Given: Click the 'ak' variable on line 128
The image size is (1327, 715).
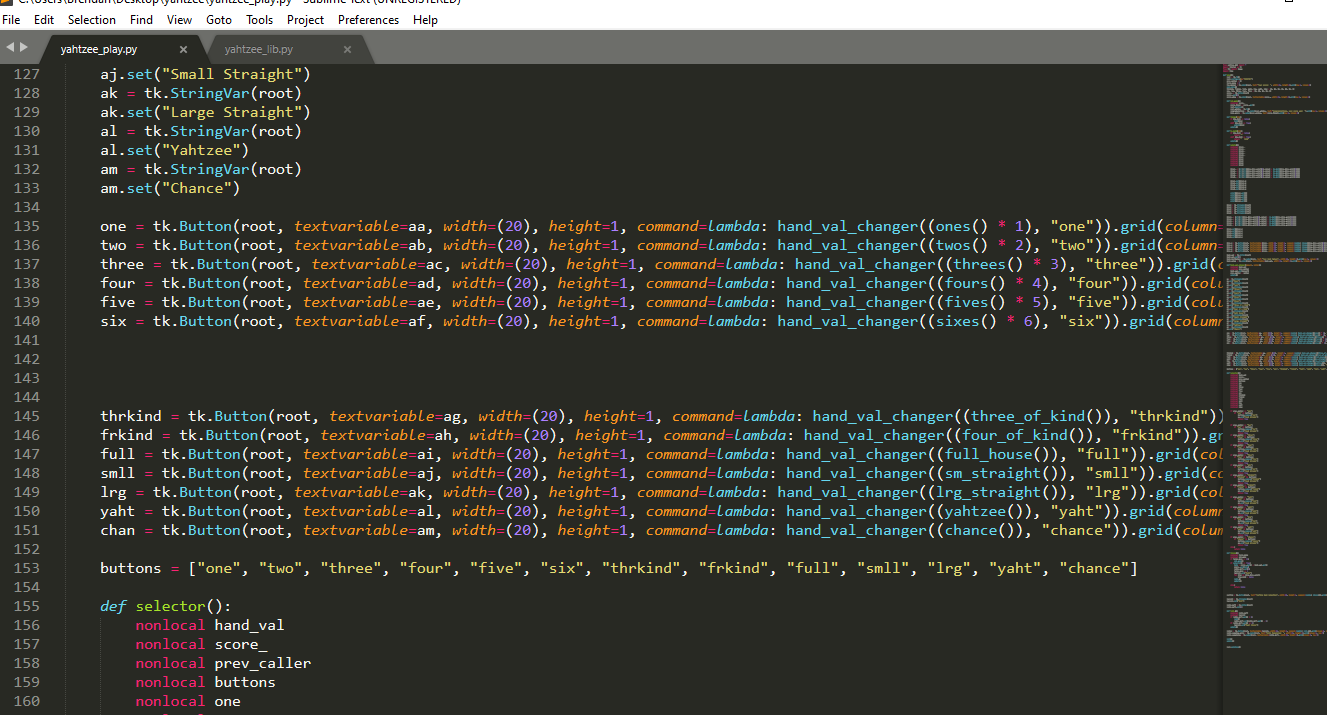Looking at the screenshot, I should click(109, 93).
